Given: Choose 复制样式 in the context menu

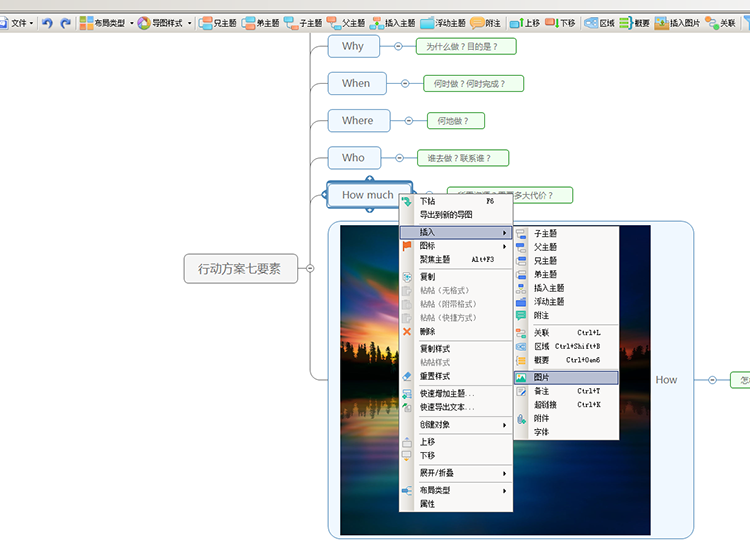Looking at the screenshot, I should tap(456, 349).
